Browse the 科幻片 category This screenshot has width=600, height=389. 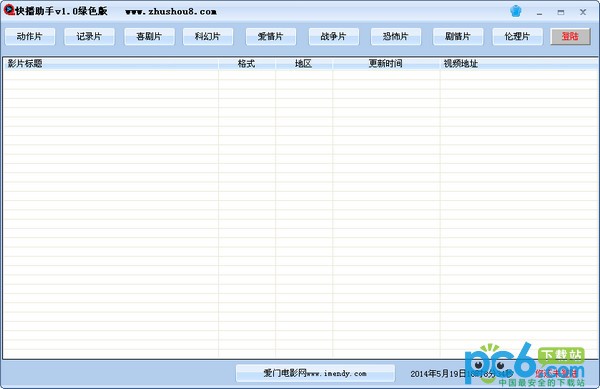pyautogui.click(x=208, y=37)
